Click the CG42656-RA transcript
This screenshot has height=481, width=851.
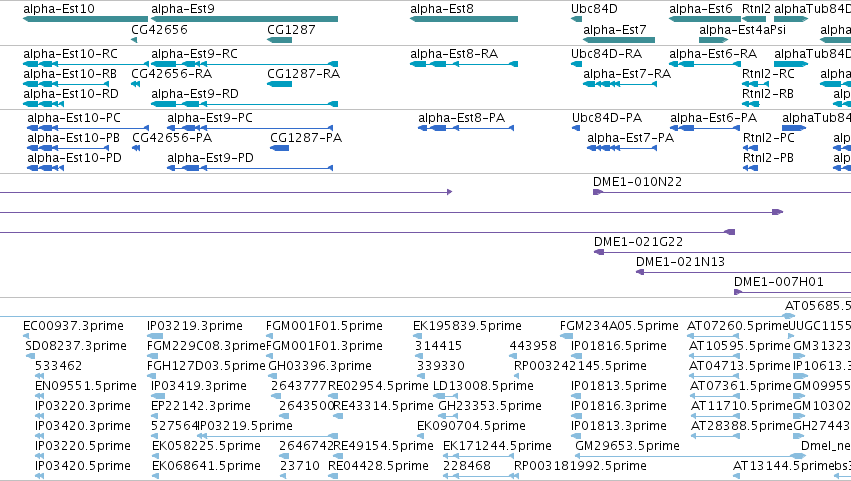[135, 84]
